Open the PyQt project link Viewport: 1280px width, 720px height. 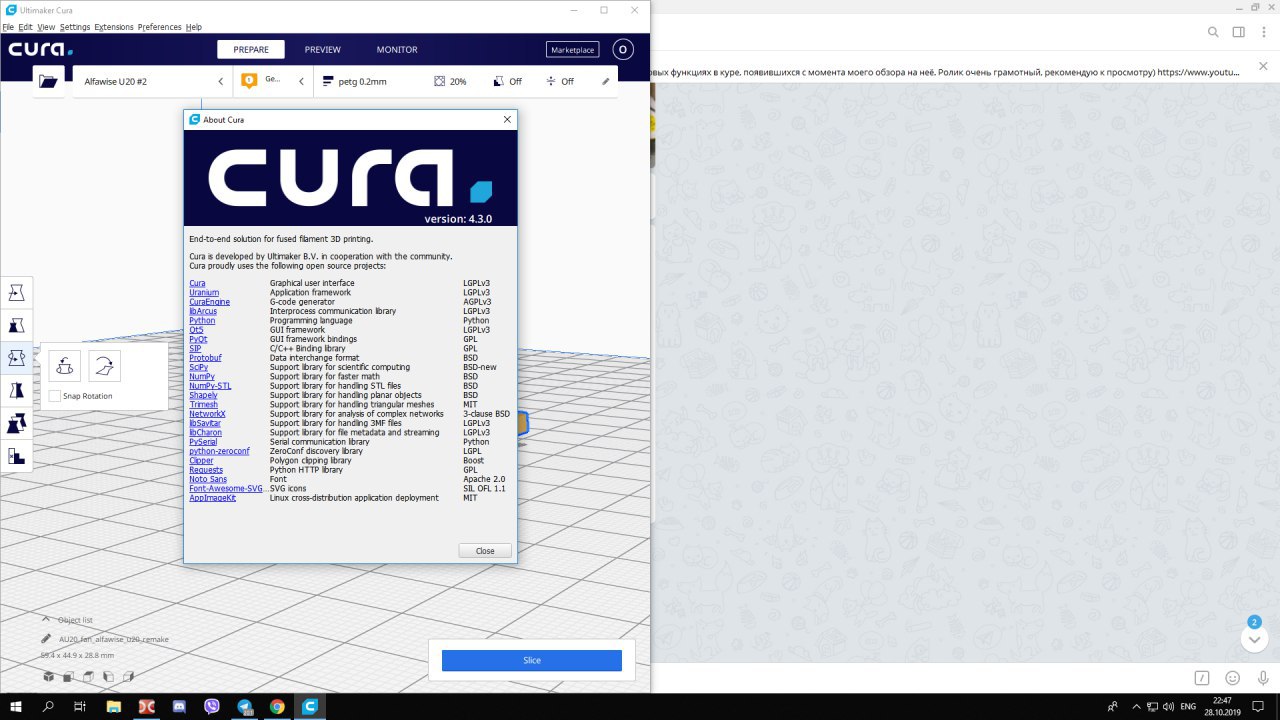[x=198, y=339]
